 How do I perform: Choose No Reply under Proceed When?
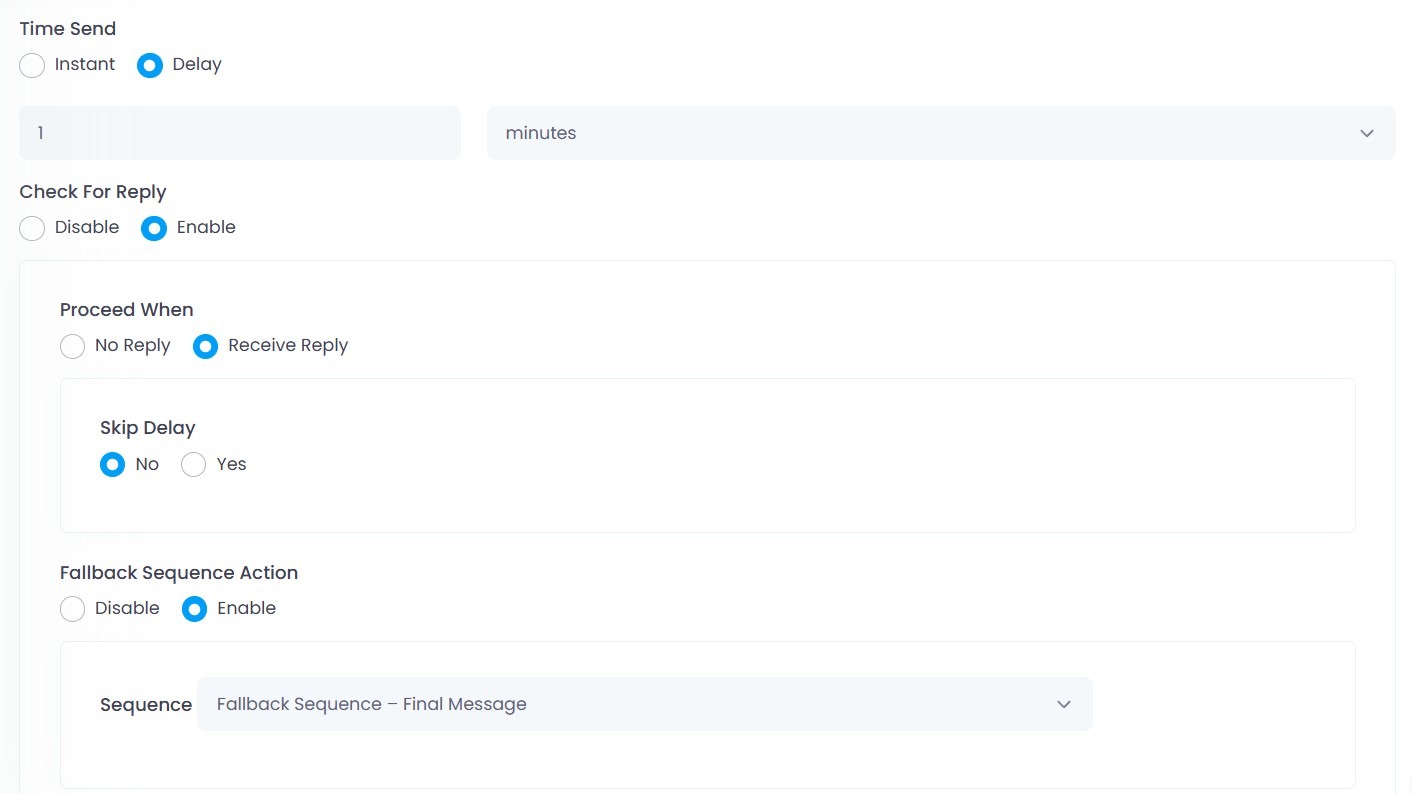[73, 346]
